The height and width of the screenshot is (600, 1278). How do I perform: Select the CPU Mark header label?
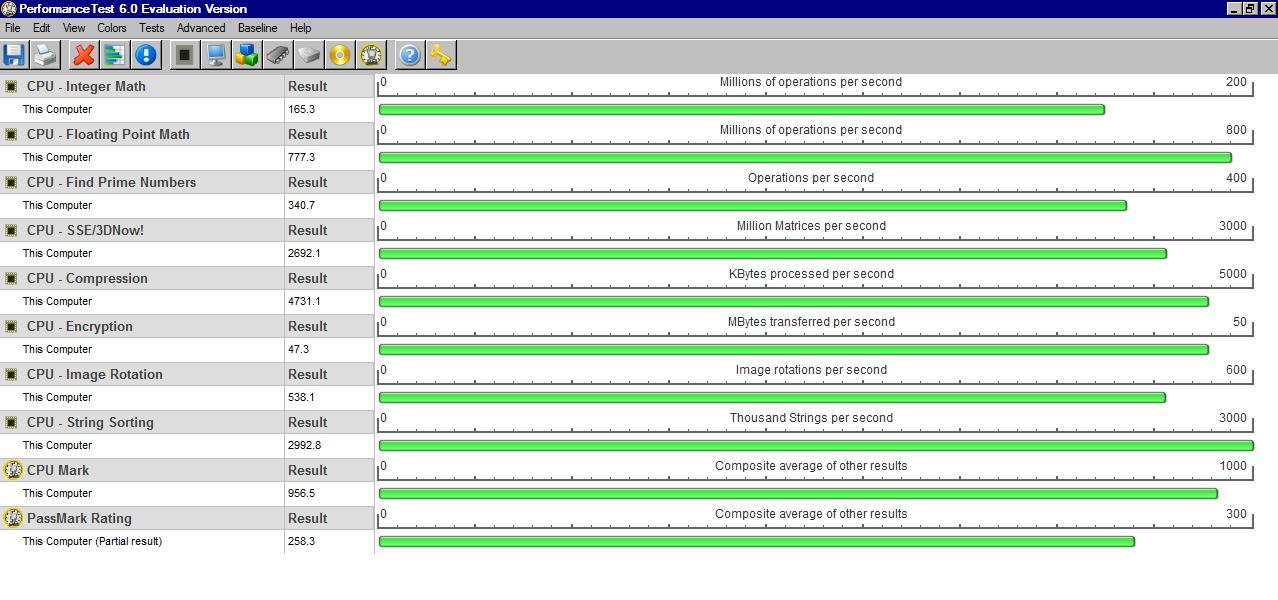tap(58, 470)
